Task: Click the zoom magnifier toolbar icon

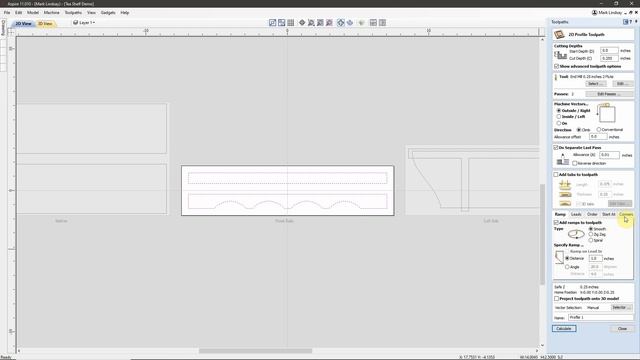Action: click(311, 23)
